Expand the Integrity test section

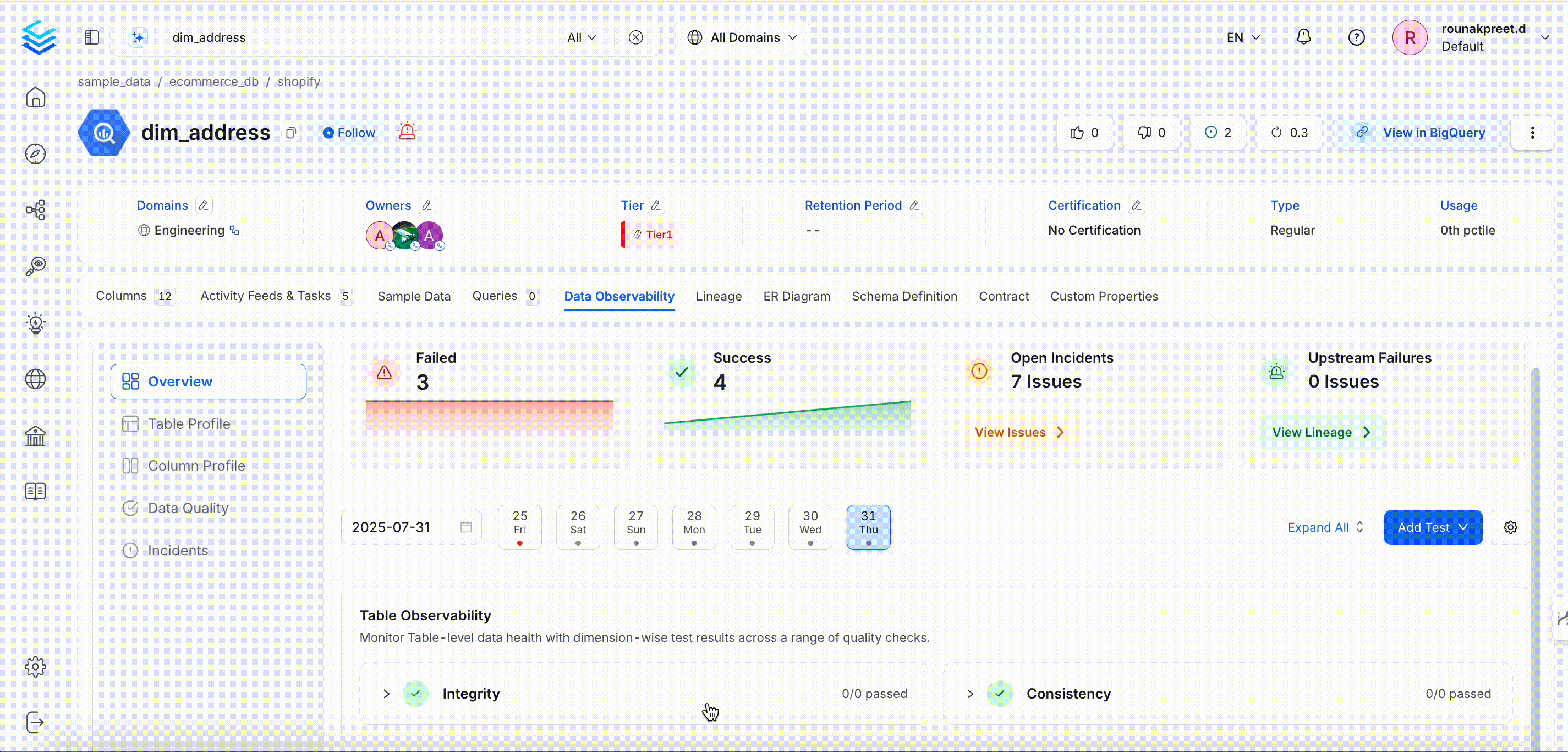tap(387, 694)
